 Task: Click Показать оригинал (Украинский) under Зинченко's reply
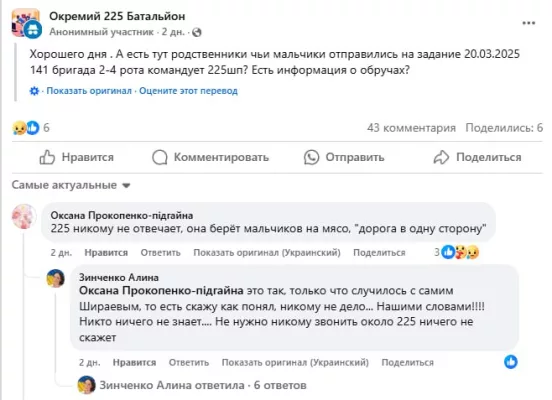click(295, 362)
